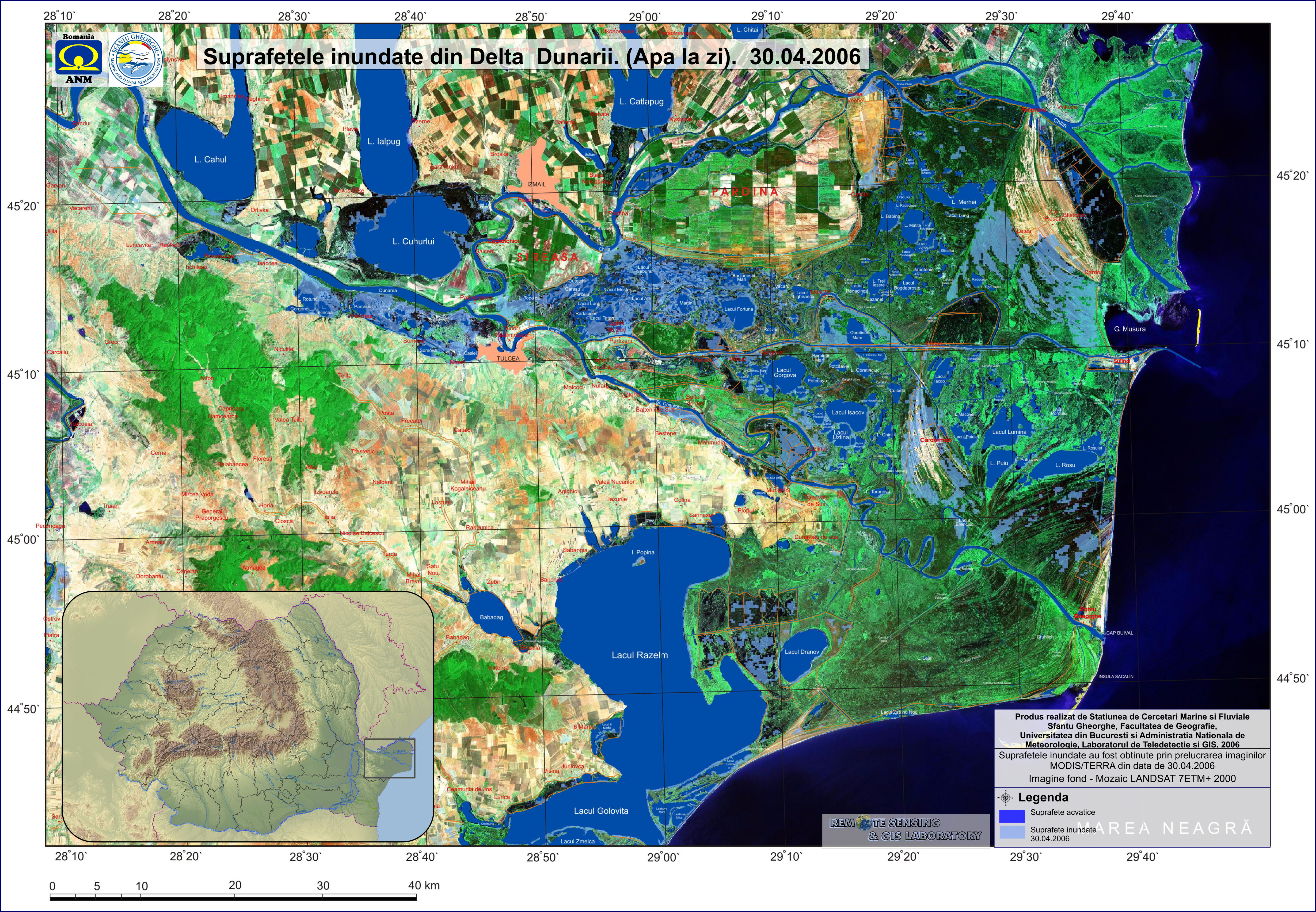Click the 'Lacul Golovita' label
The height and width of the screenshot is (912, 1316).
tap(601, 810)
